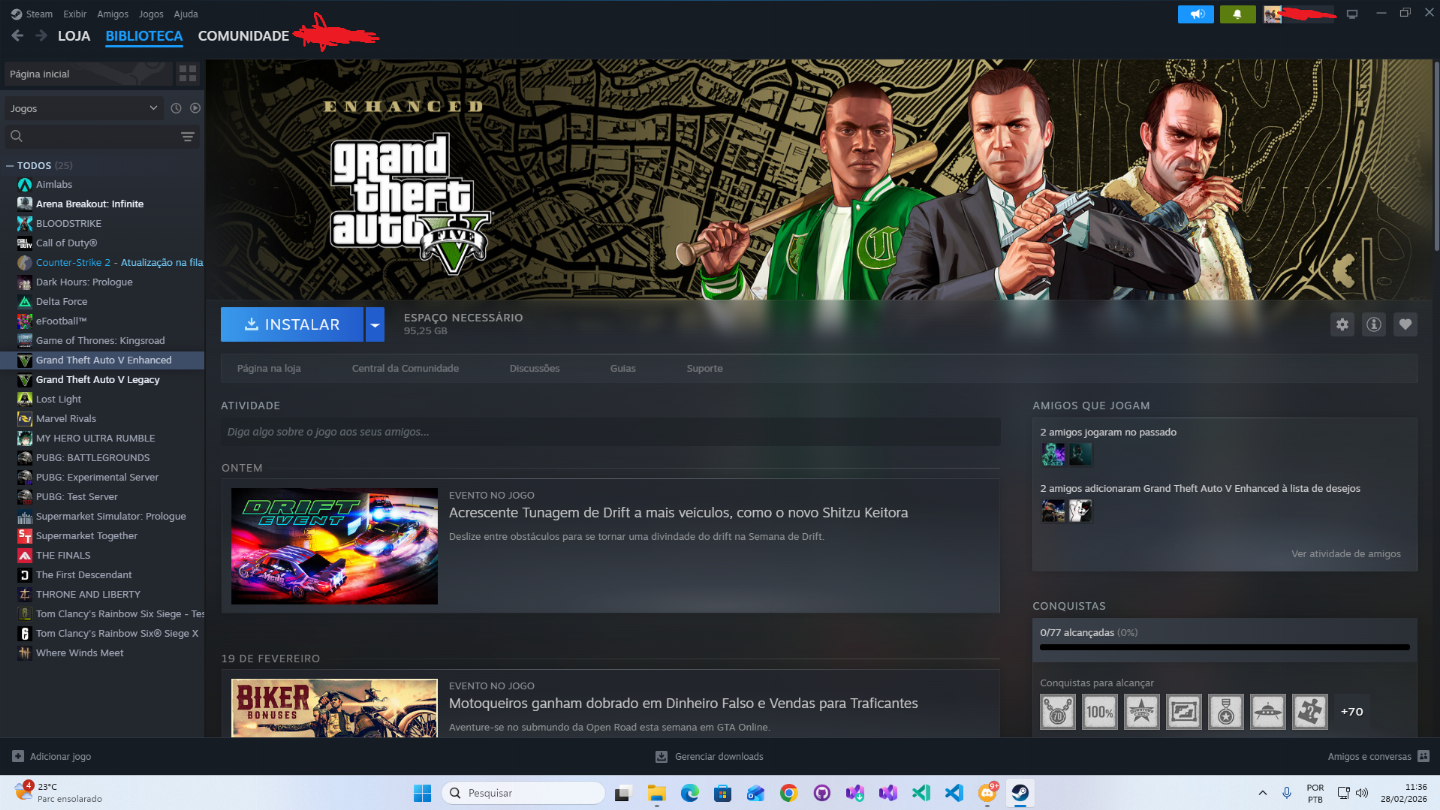Viewport: 1440px width, 810px height.
Task: Open the Exibir menu
Action: tap(74, 14)
